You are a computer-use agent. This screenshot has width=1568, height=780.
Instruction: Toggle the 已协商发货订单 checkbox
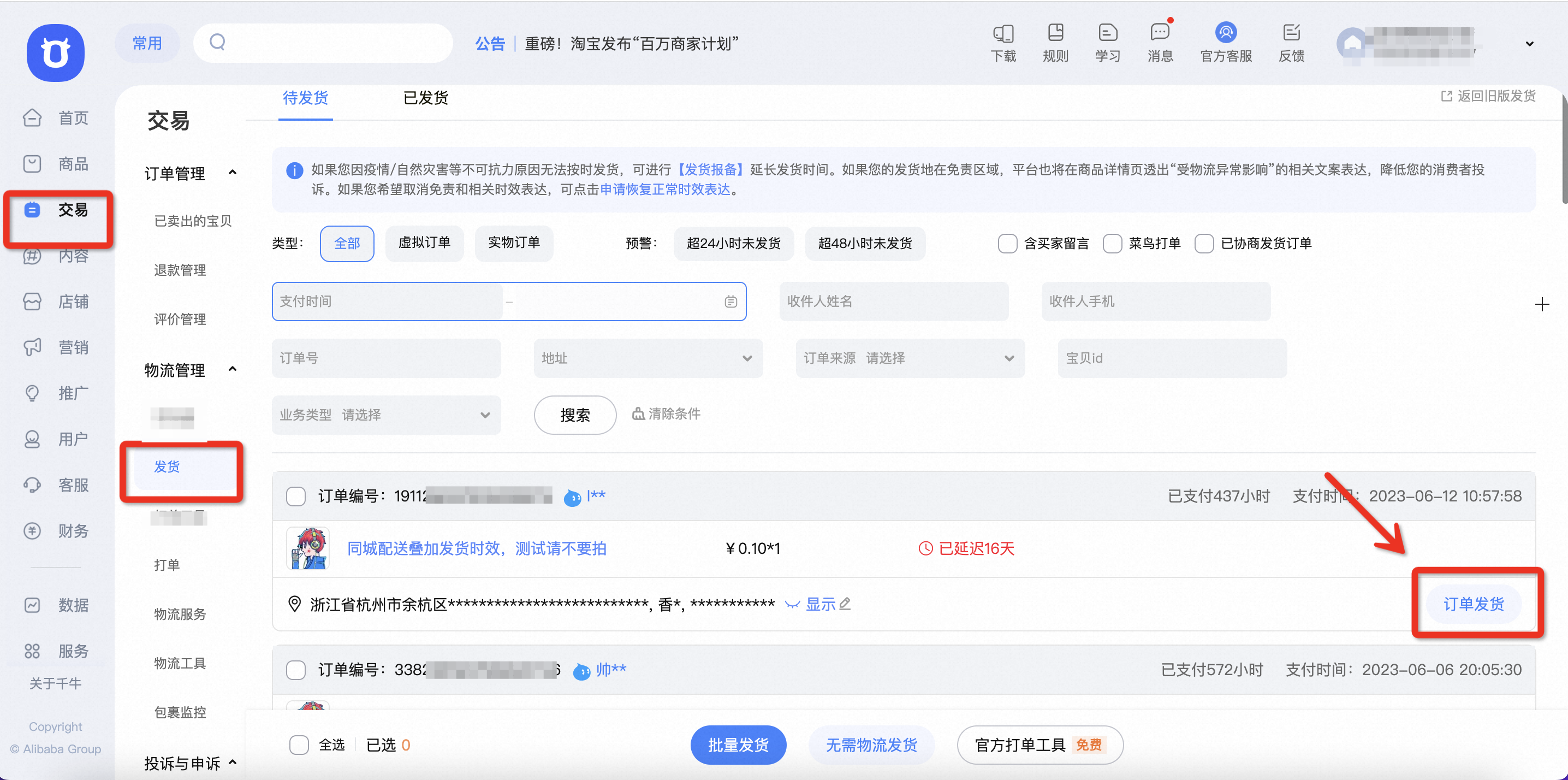pos(1203,244)
